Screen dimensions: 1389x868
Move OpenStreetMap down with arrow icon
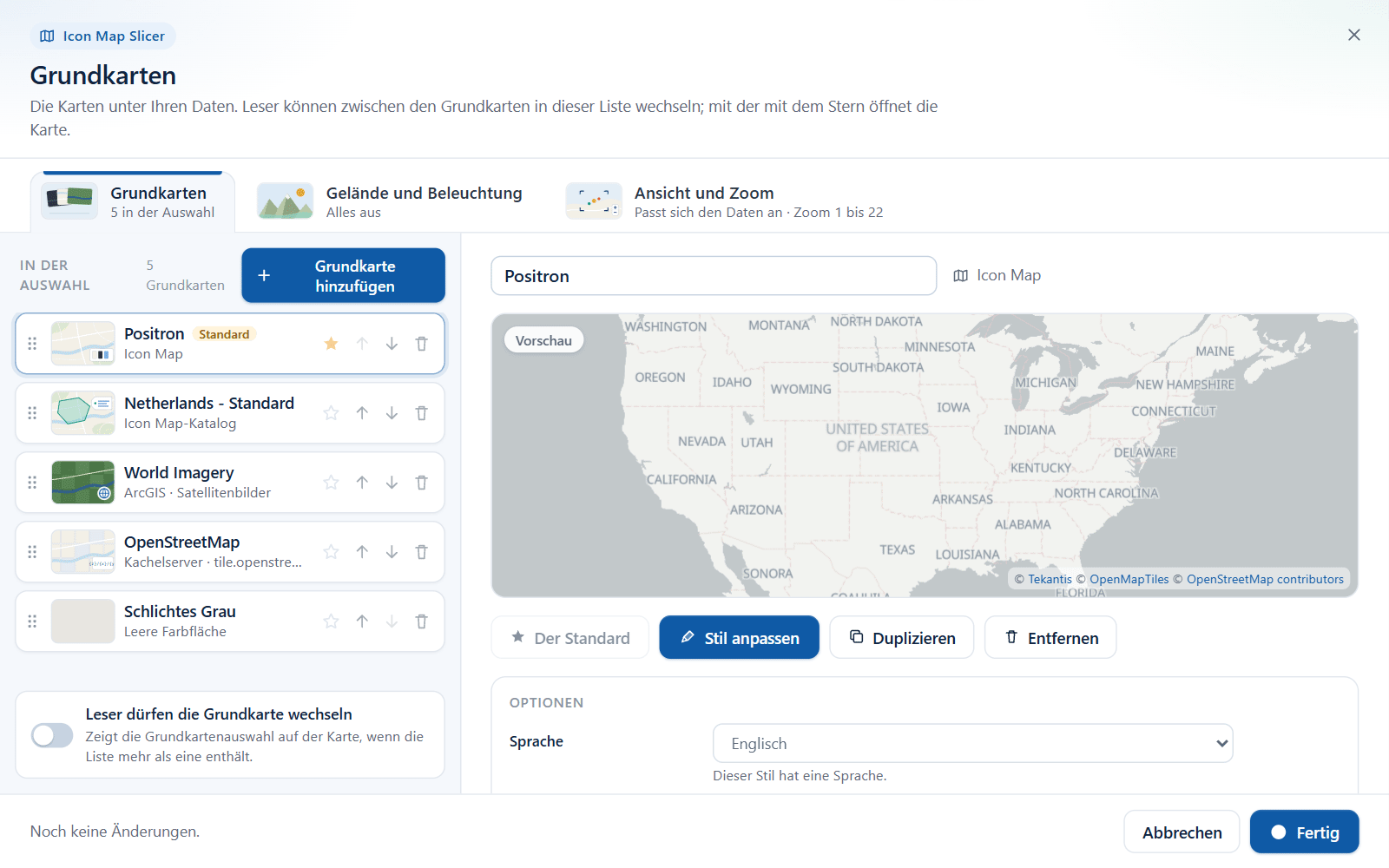coord(392,552)
